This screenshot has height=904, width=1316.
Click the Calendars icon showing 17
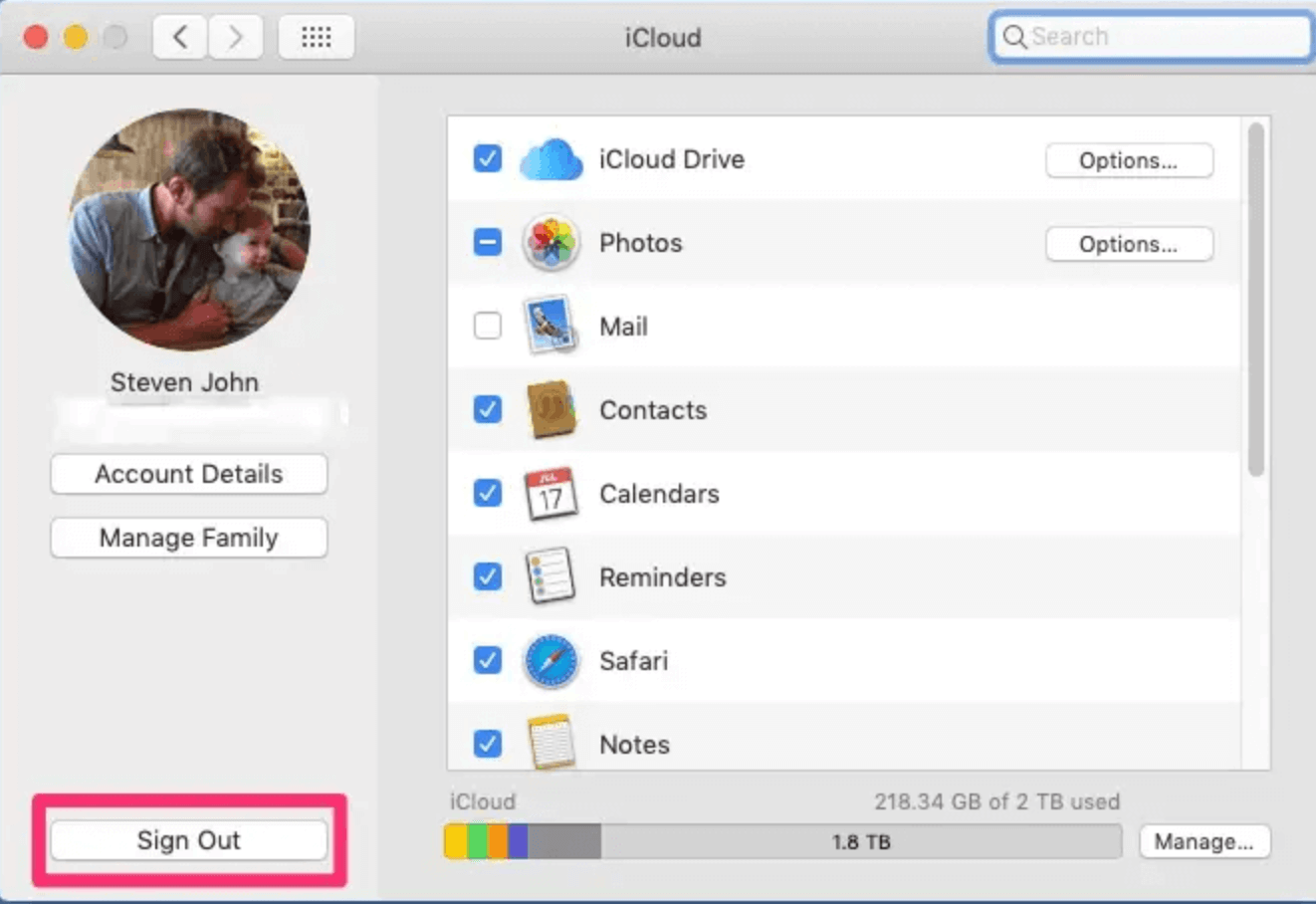tap(551, 493)
